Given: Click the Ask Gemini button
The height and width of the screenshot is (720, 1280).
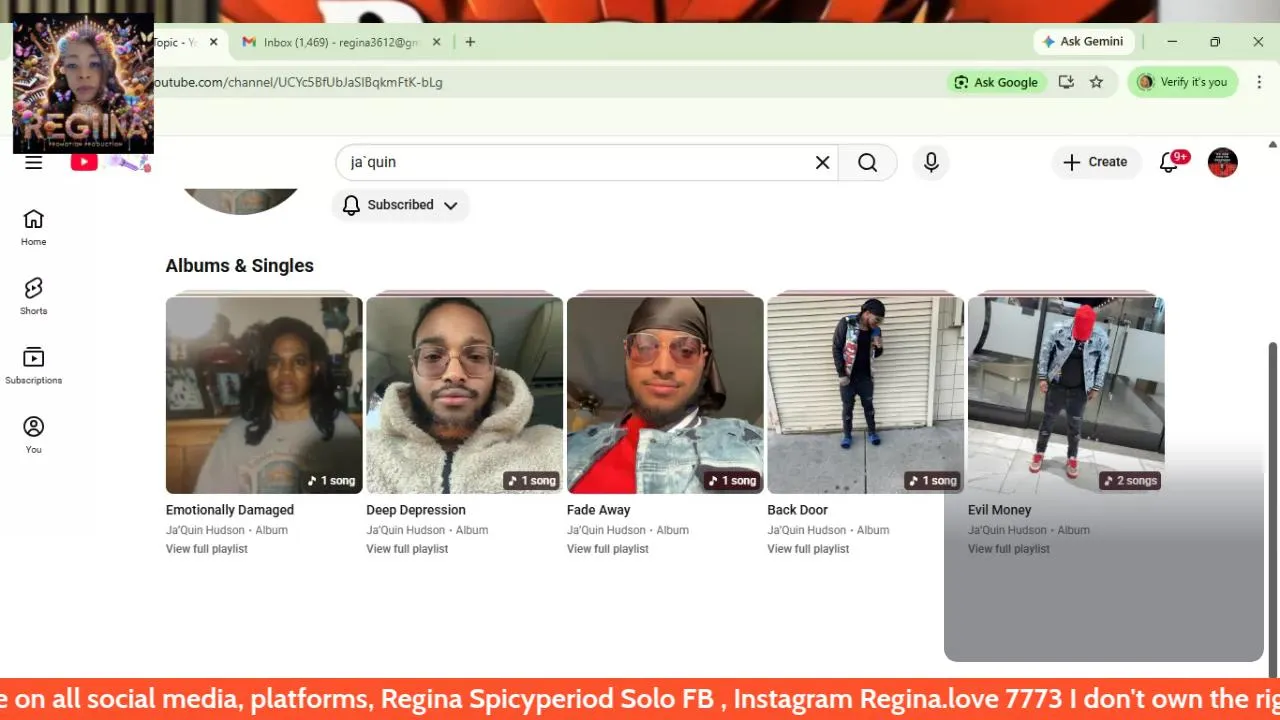Looking at the screenshot, I should (1083, 42).
